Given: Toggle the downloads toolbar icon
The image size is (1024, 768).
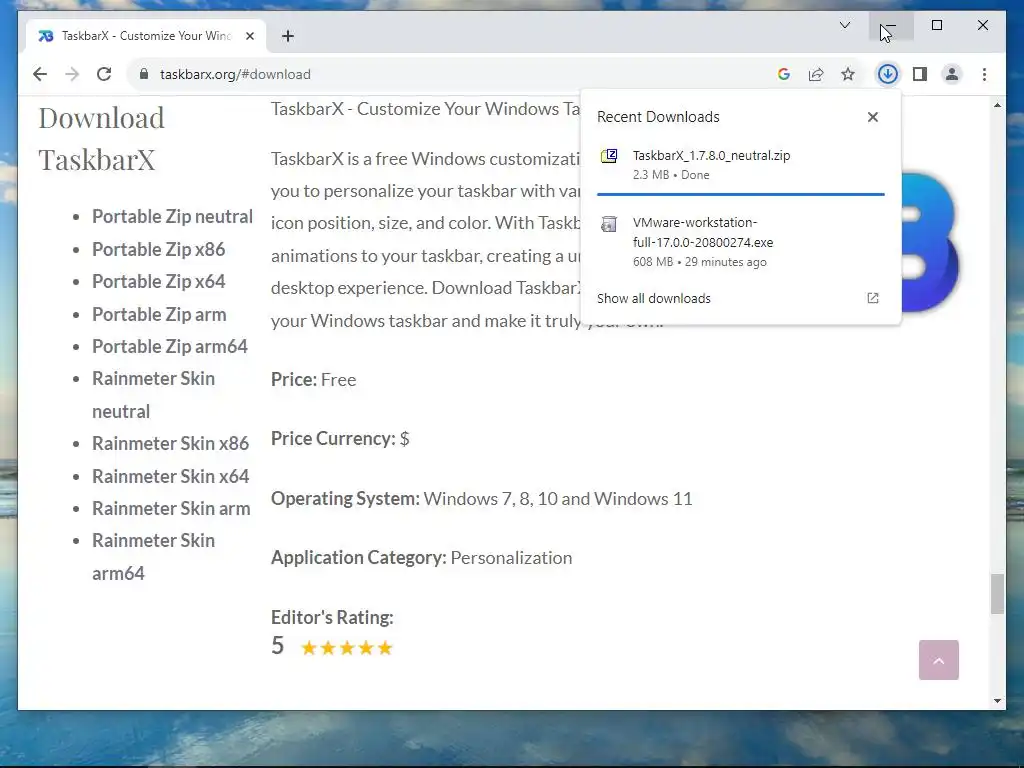Looking at the screenshot, I should click(x=888, y=74).
